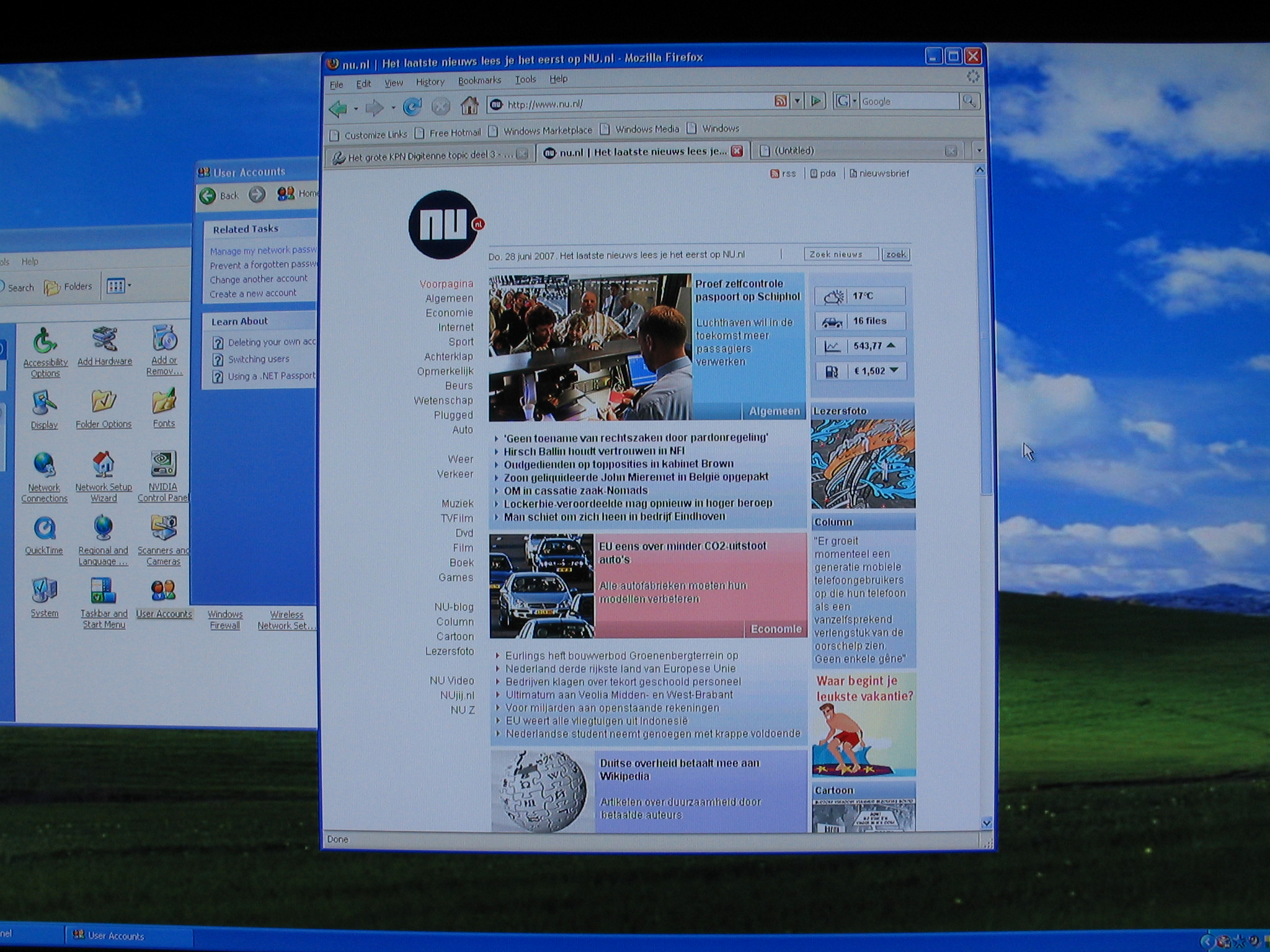
Task: Open the Bookmarks menu in Firefox
Action: 479,81
